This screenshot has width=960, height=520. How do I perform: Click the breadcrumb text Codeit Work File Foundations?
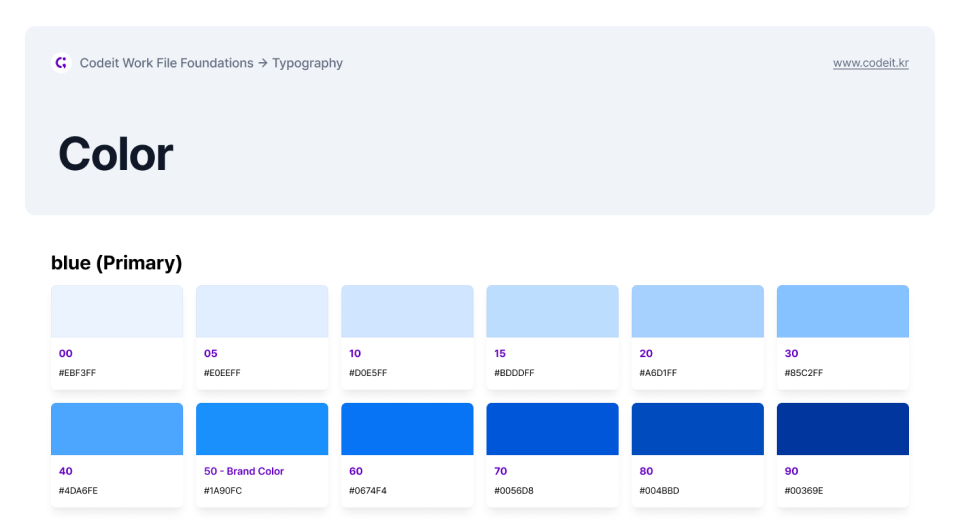[166, 63]
